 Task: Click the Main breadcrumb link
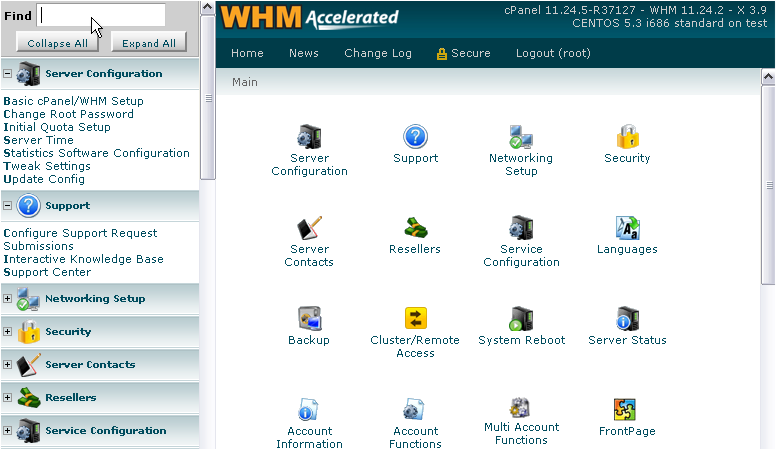244,82
